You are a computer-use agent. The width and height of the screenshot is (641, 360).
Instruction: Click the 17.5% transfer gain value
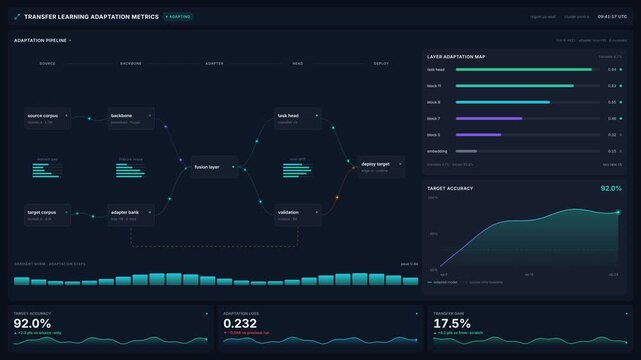[452, 324]
